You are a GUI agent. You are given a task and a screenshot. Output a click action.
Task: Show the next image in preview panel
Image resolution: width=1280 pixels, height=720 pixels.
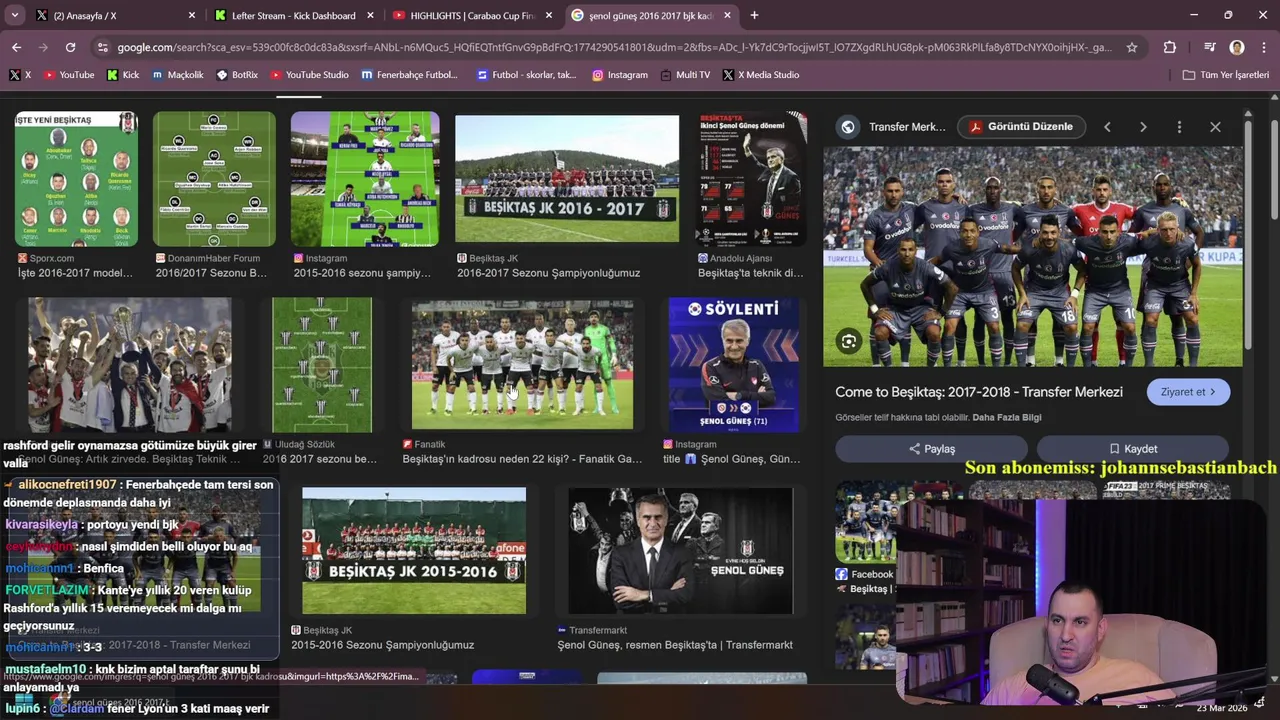(x=1143, y=127)
